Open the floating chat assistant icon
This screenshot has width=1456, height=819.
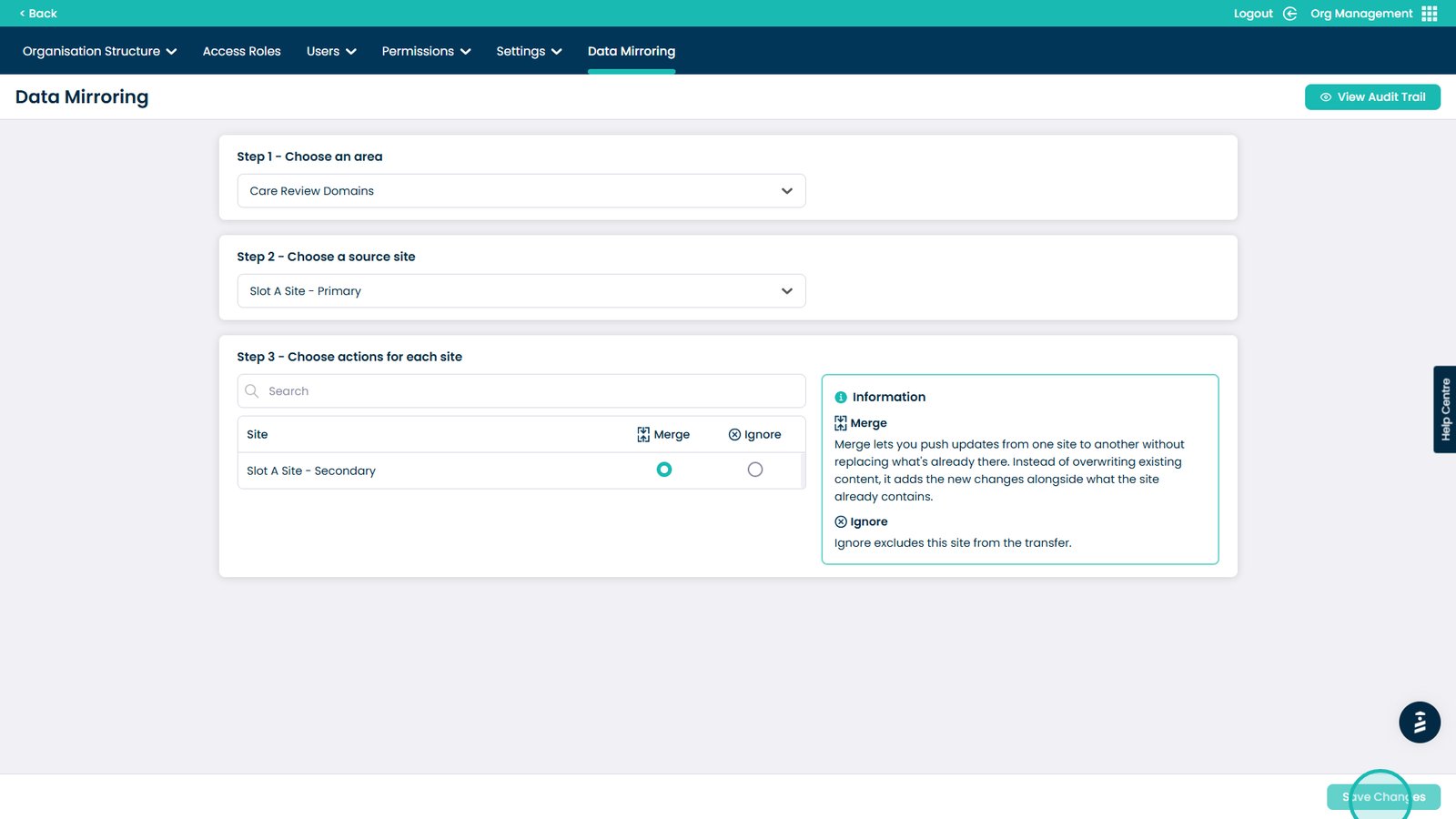pos(1419,723)
